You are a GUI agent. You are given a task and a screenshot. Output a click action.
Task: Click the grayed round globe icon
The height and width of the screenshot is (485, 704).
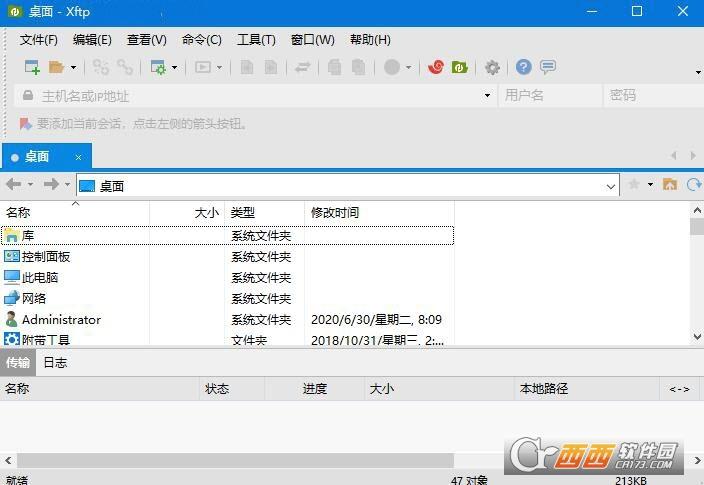[392, 67]
